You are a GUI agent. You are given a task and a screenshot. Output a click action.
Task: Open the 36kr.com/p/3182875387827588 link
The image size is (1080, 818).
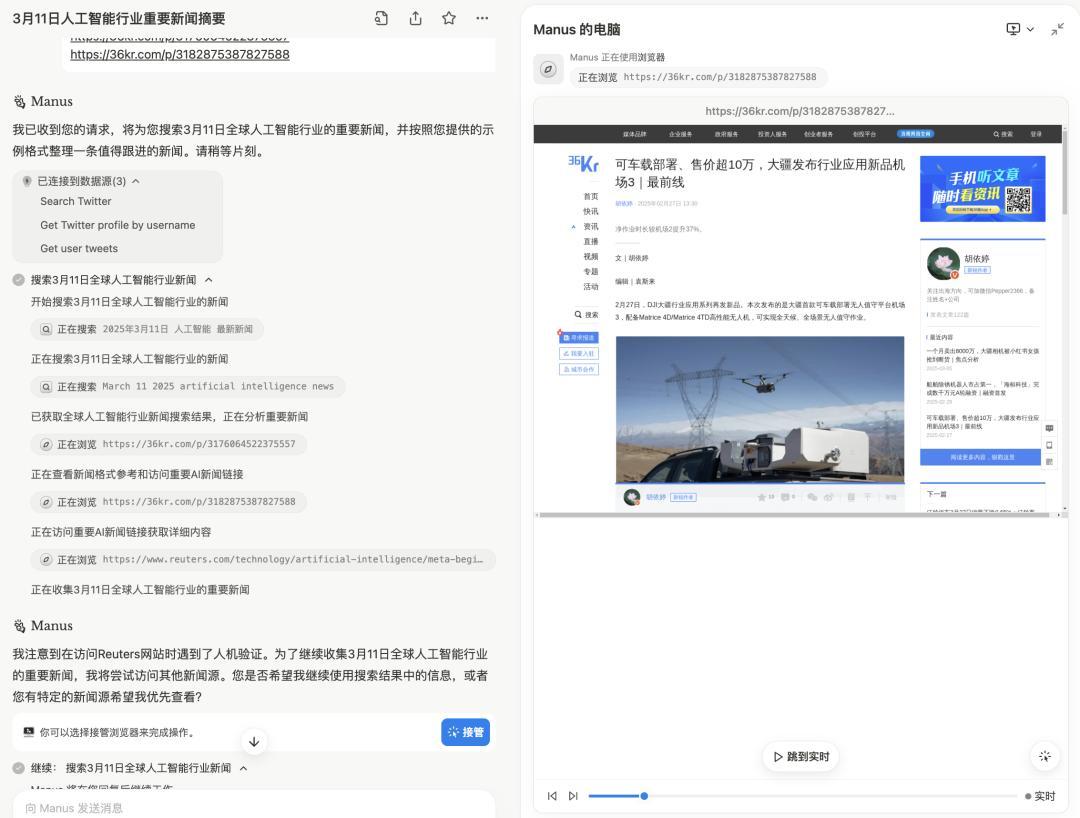(x=180, y=54)
